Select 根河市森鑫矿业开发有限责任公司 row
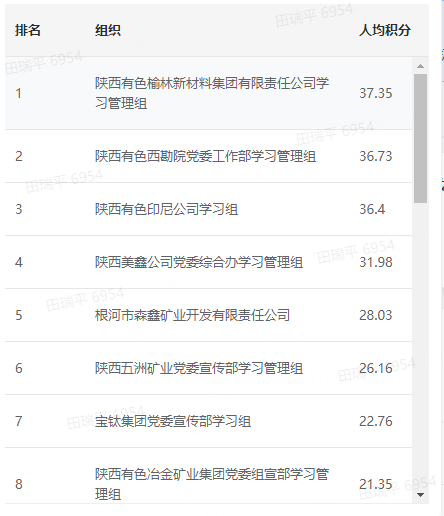 coord(209,315)
